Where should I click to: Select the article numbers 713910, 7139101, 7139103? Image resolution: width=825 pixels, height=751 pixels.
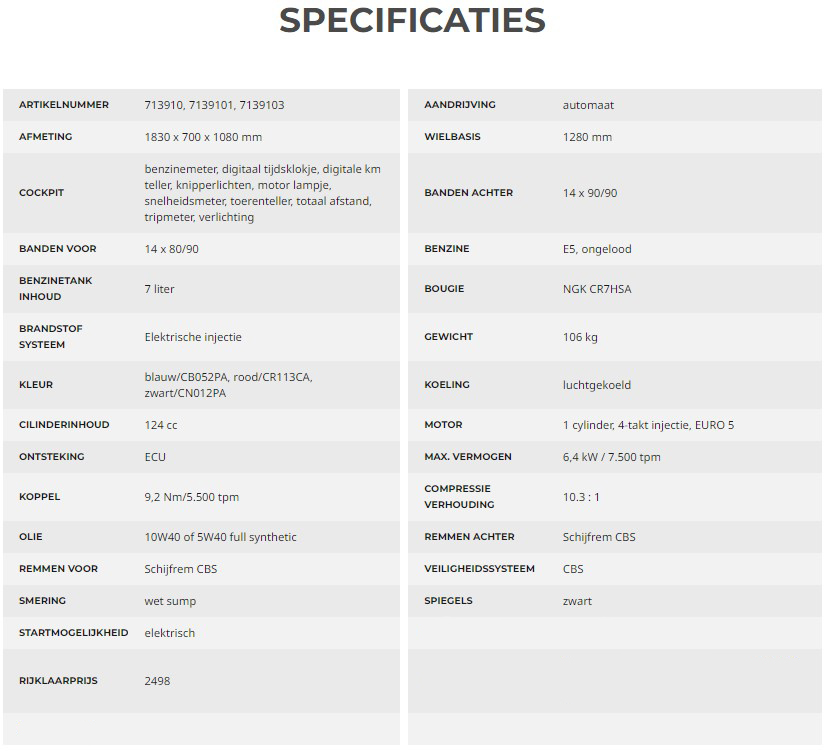(x=214, y=105)
